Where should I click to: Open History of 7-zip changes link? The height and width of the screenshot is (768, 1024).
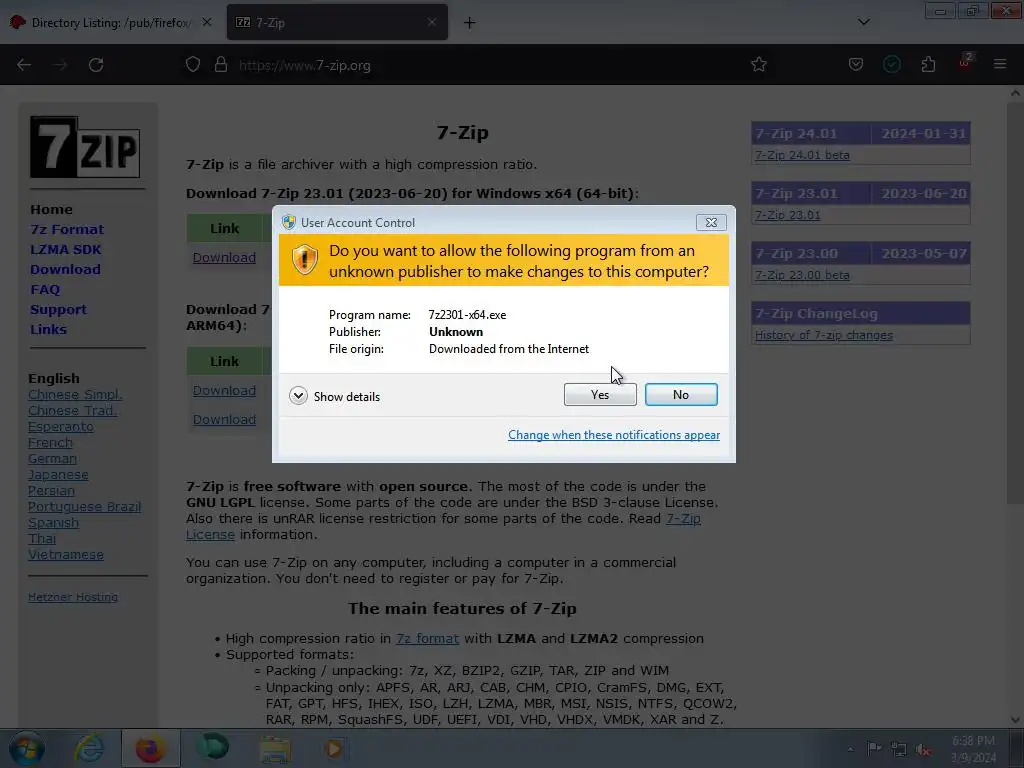[824, 335]
